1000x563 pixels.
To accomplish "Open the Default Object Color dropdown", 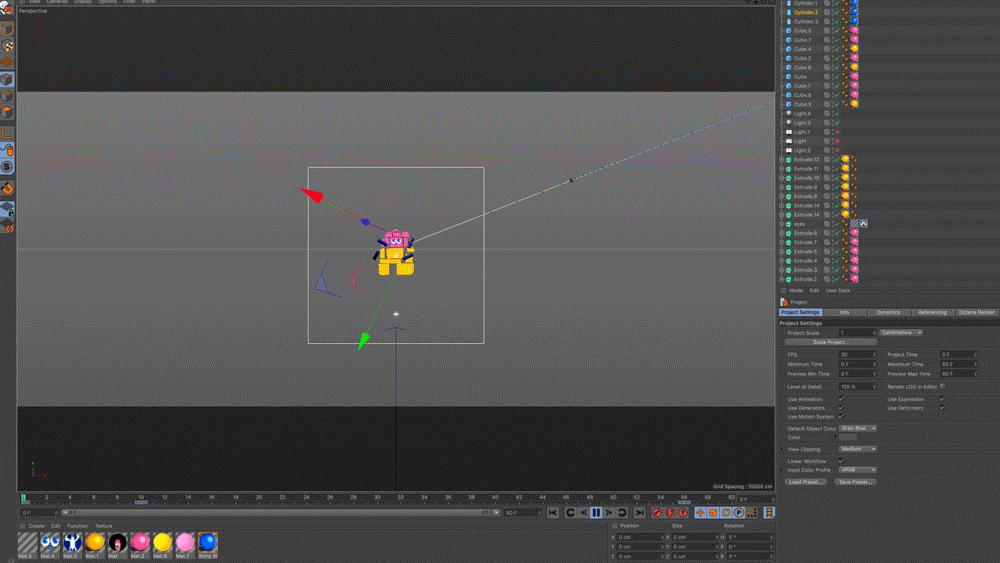I will [x=858, y=428].
